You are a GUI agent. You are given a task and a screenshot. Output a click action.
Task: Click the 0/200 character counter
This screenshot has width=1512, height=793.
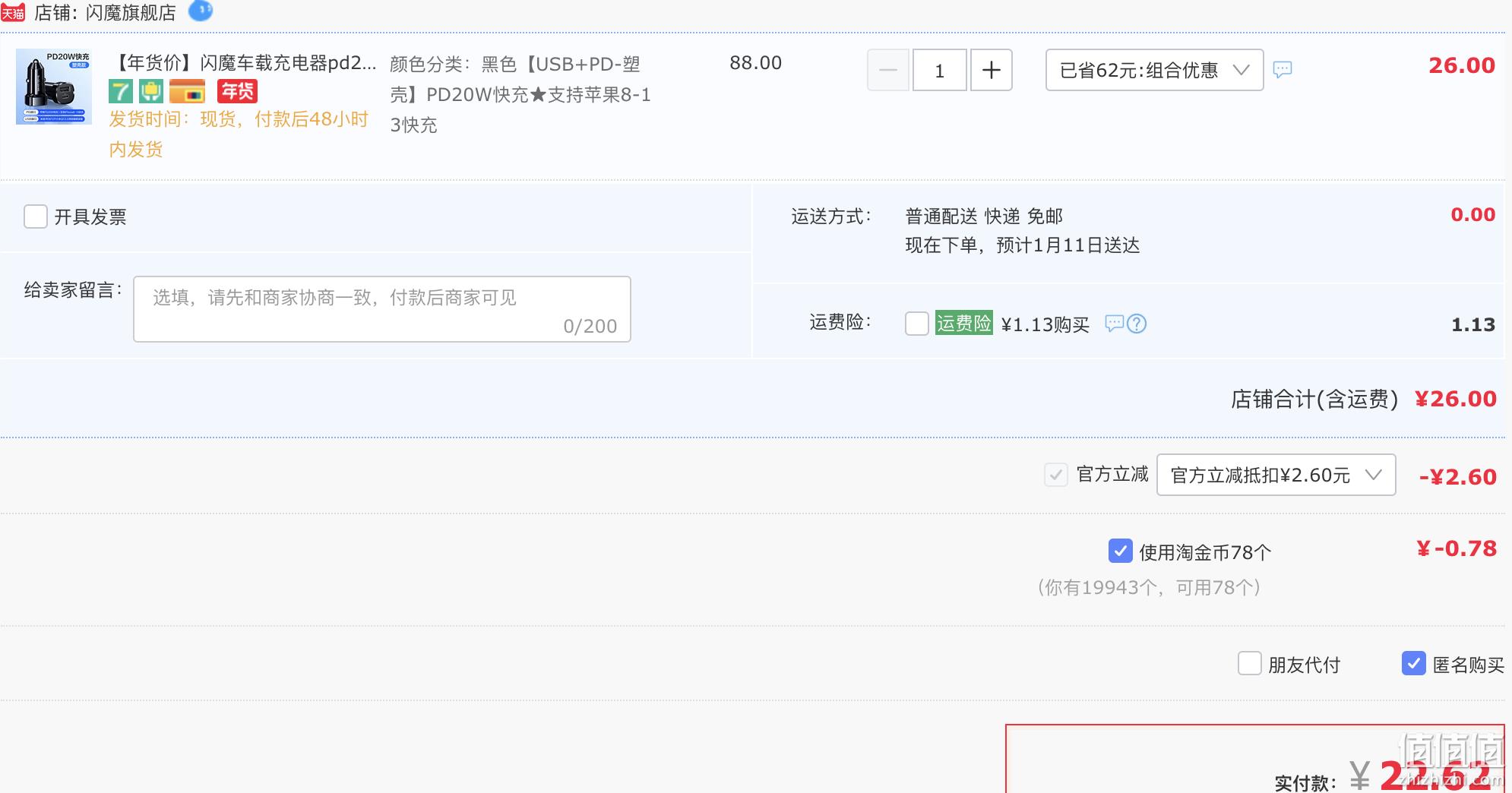590,327
